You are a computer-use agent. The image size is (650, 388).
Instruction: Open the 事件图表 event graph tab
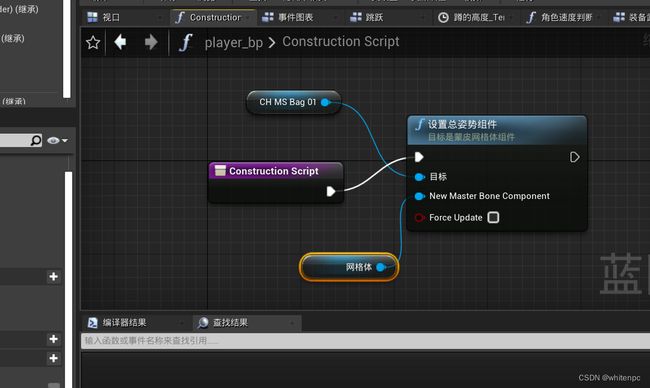pos(301,17)
